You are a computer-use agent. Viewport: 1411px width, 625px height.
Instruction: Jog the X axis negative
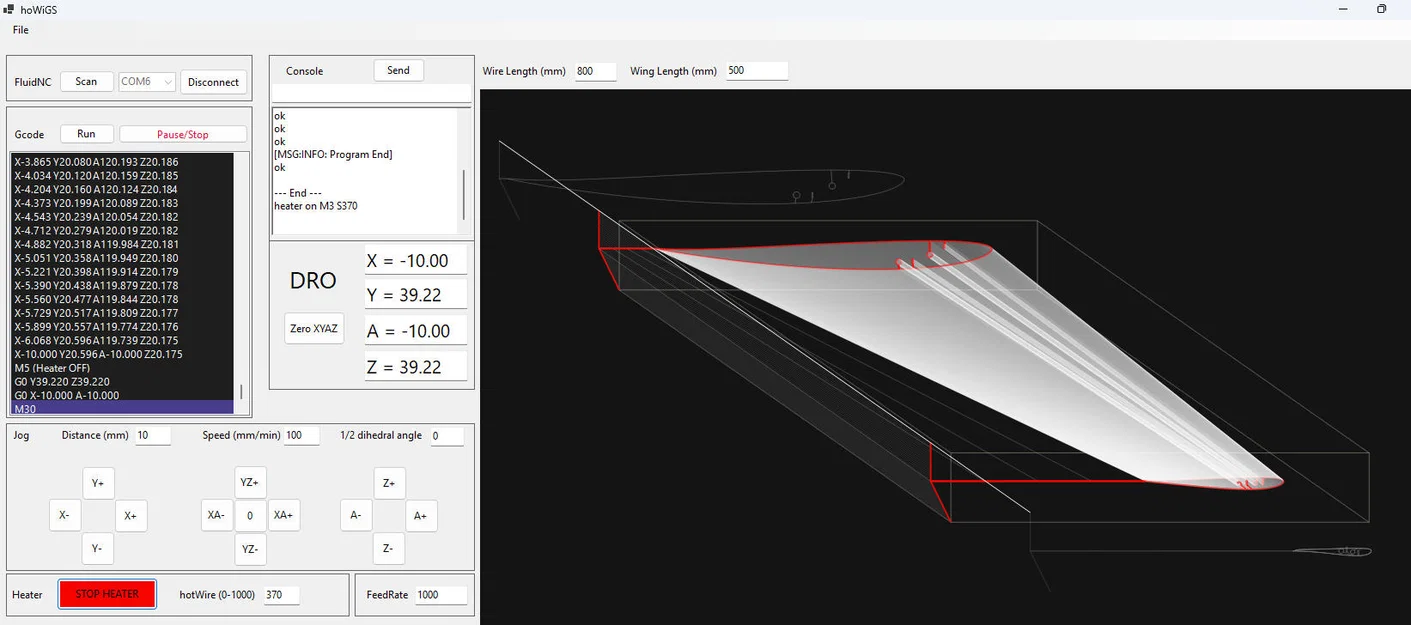click(x=64, y=515)
